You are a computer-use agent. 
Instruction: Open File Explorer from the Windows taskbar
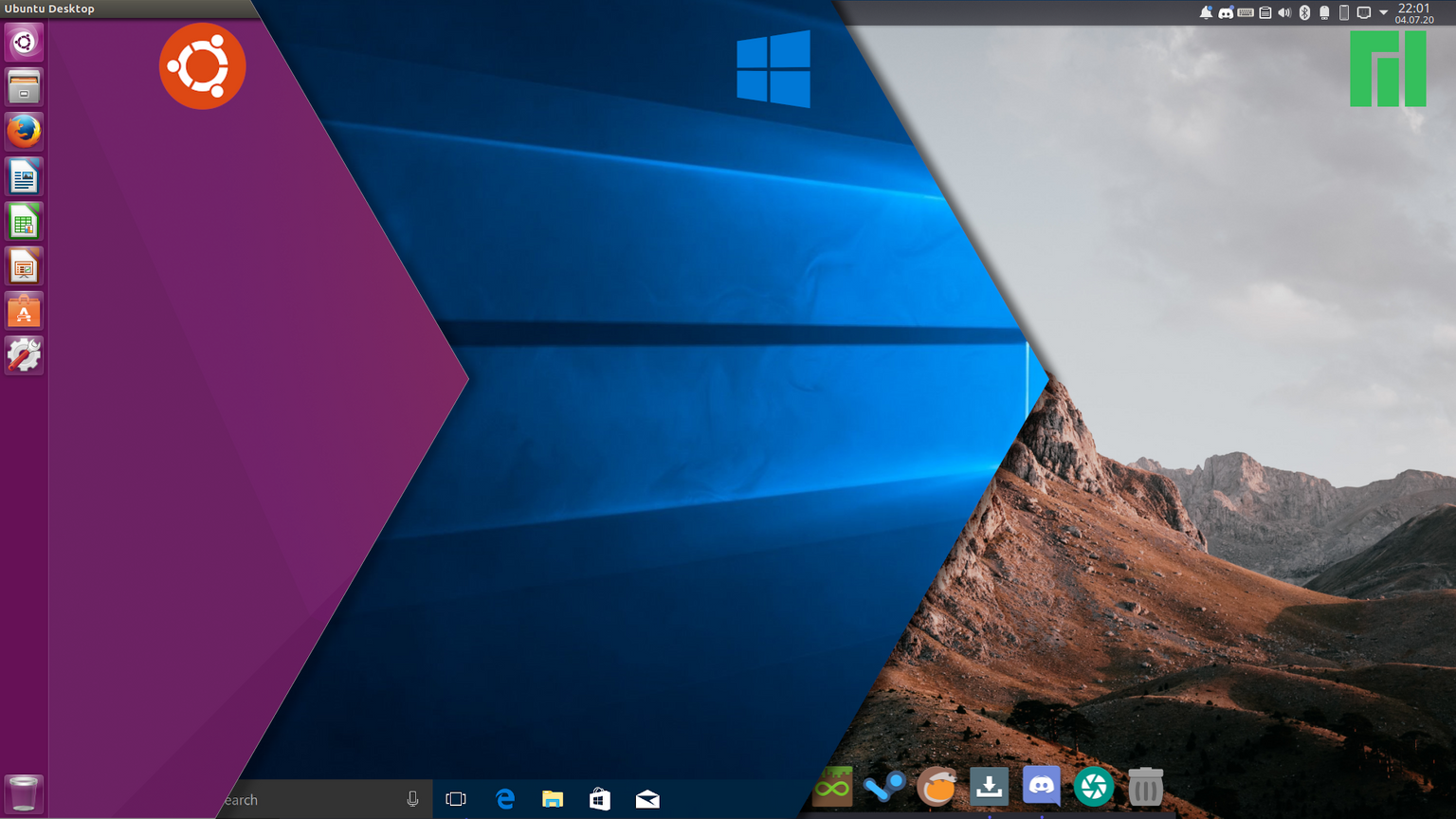[553, 799]
